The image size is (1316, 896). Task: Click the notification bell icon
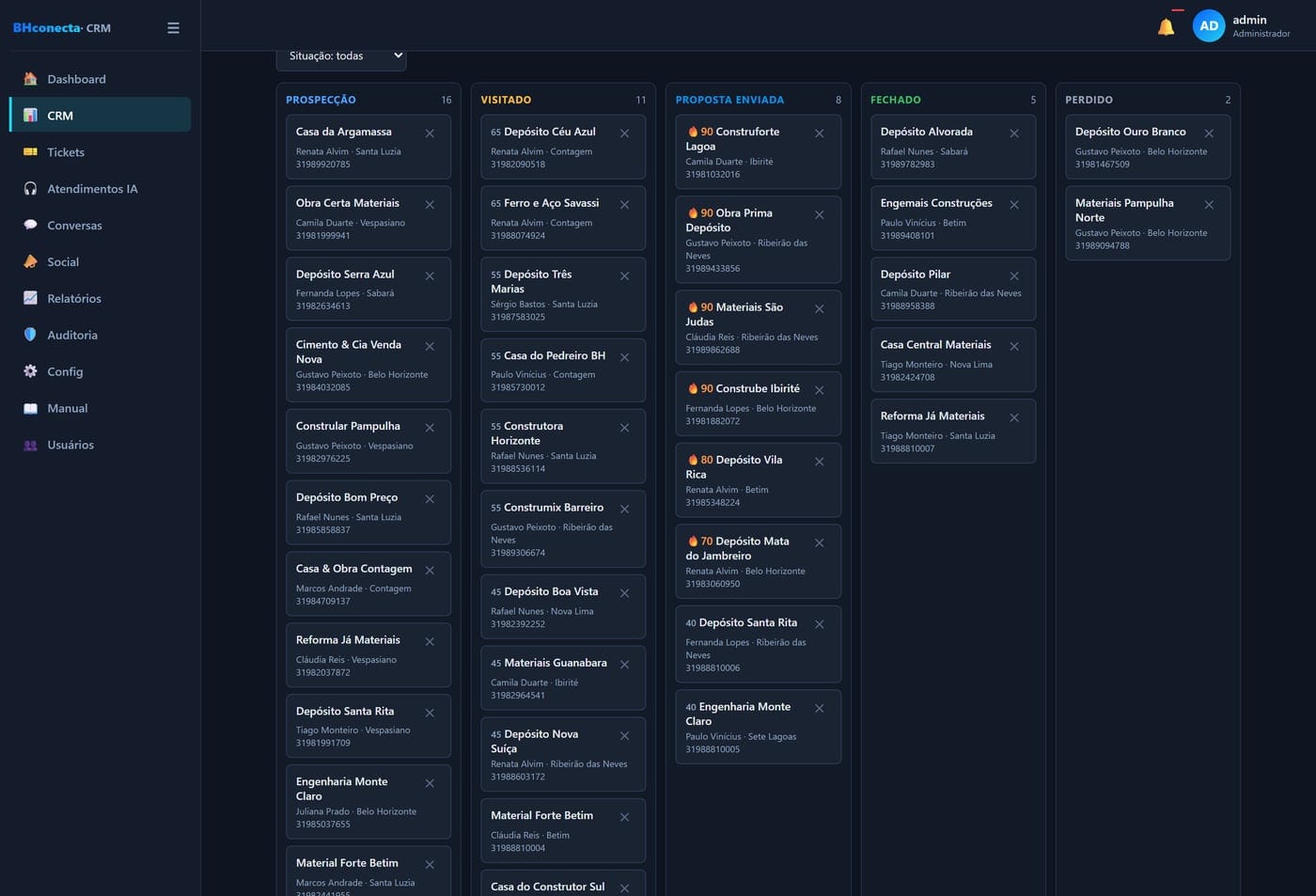[x=1166, y=27]
